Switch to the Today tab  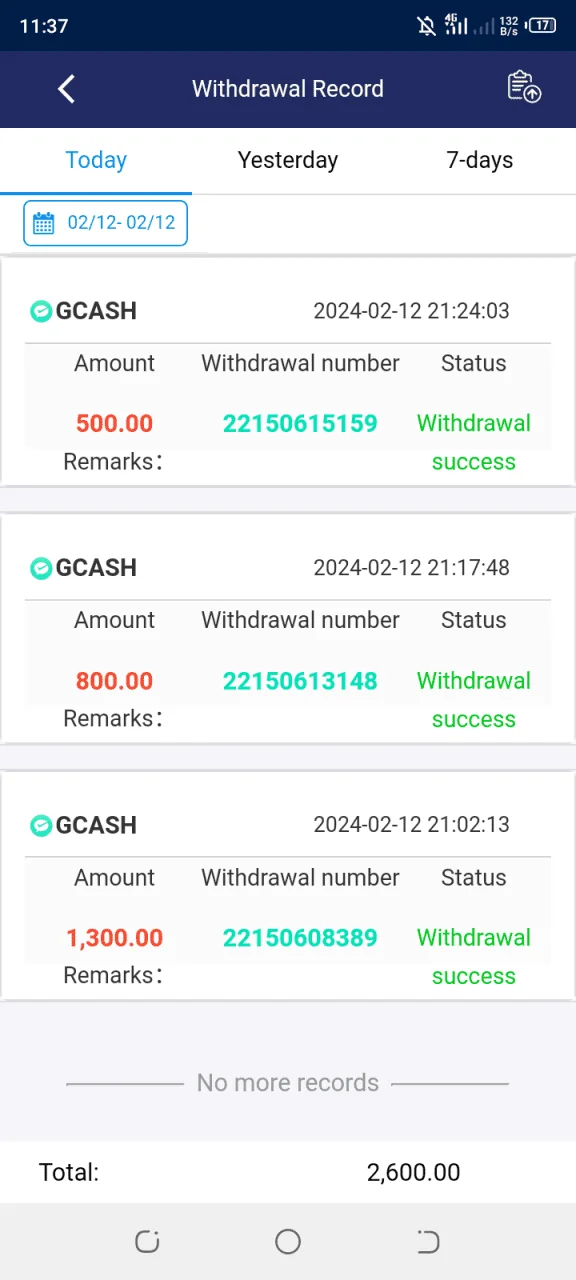[96, 160]
